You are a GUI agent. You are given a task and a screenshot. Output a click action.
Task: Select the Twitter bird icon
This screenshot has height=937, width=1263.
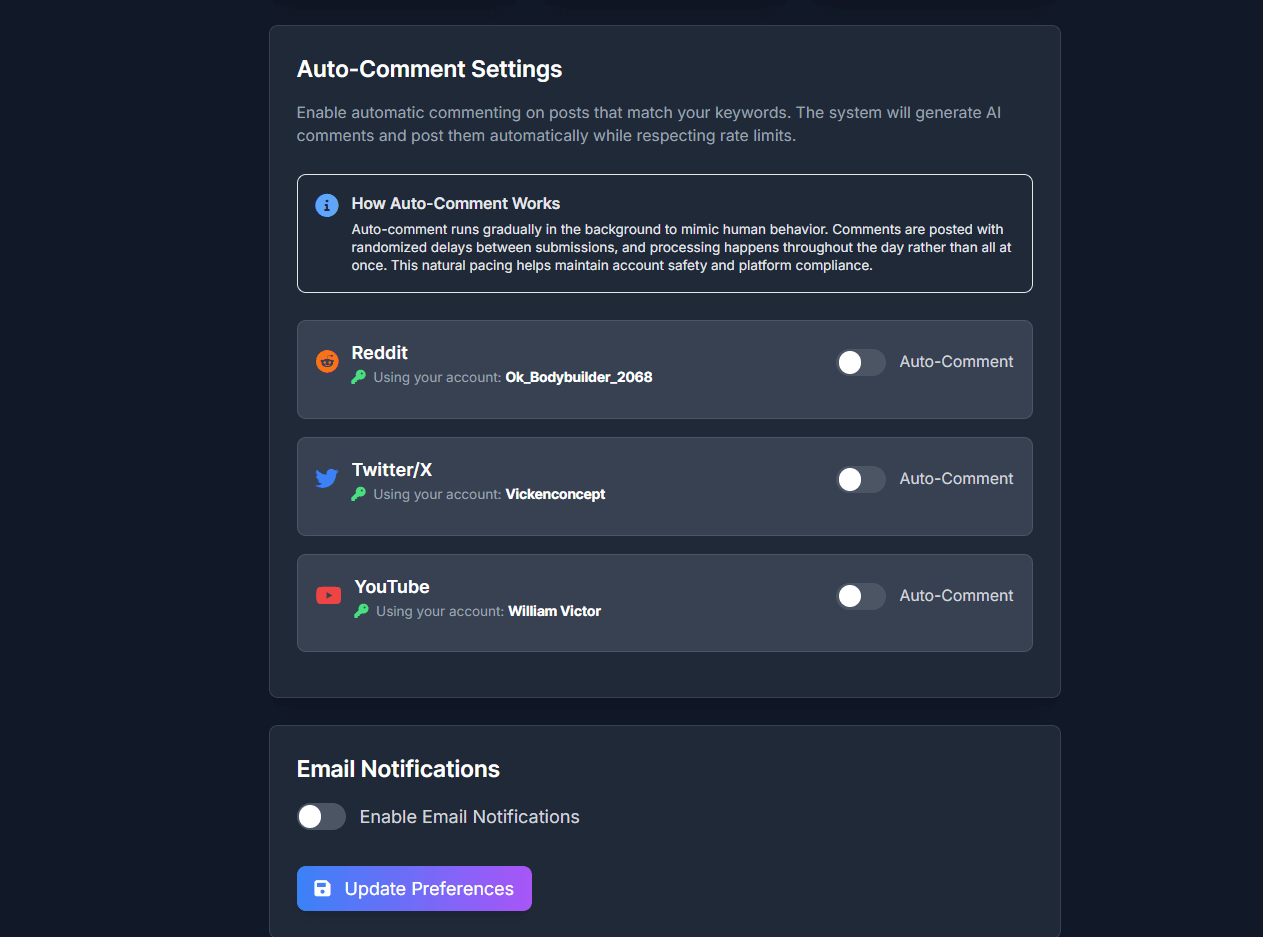[x=327, y=478]
